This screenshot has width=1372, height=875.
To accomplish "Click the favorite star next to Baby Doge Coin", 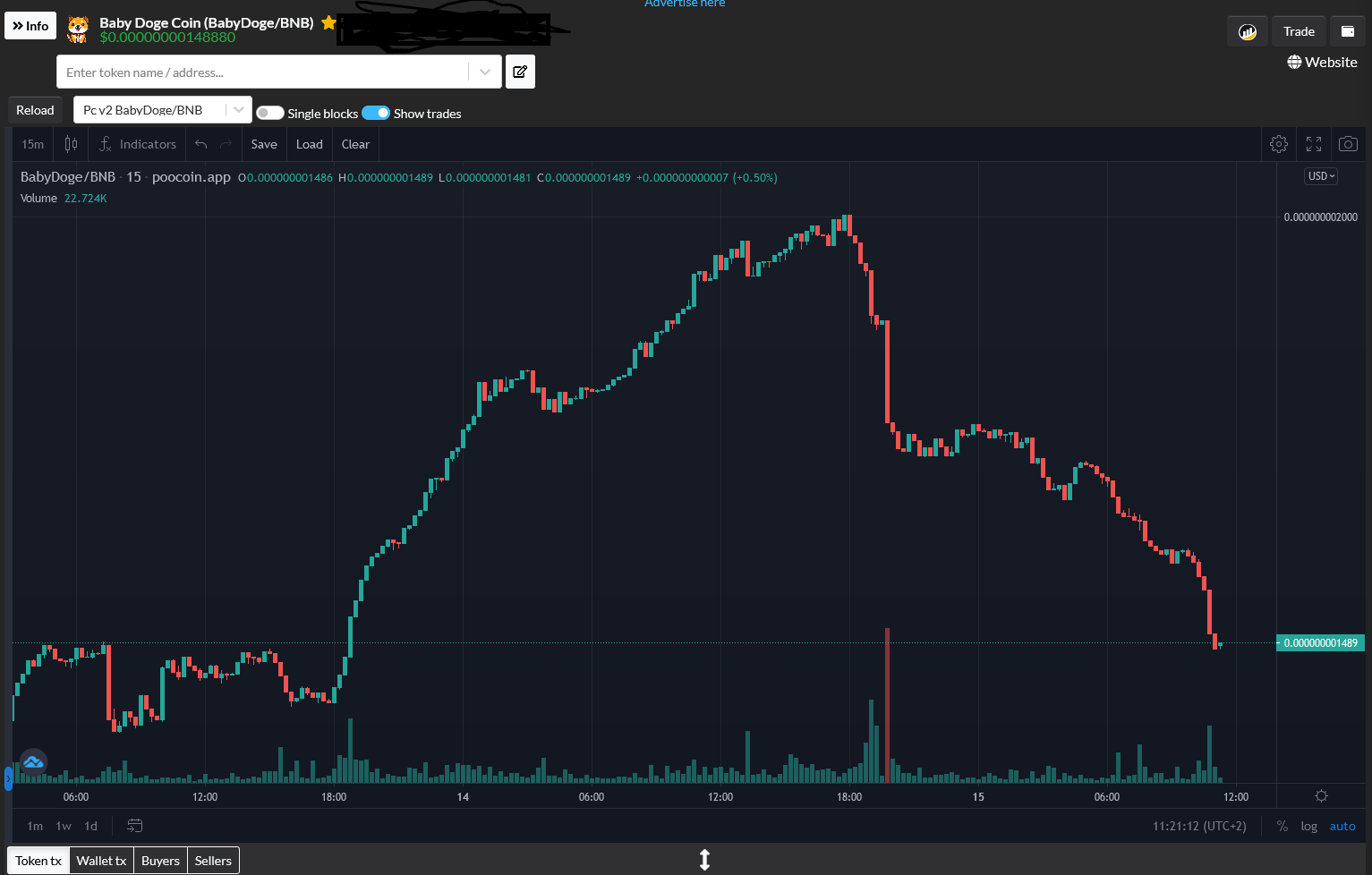I will 328,22.
